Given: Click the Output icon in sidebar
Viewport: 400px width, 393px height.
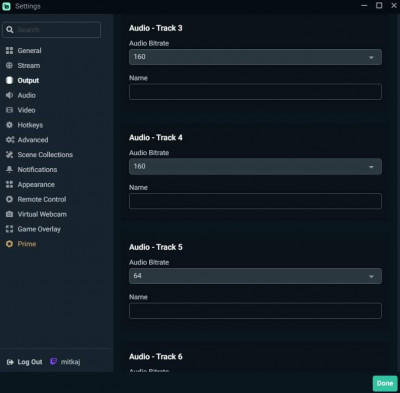Looking at the screenshot, I should tap(9, 80).
